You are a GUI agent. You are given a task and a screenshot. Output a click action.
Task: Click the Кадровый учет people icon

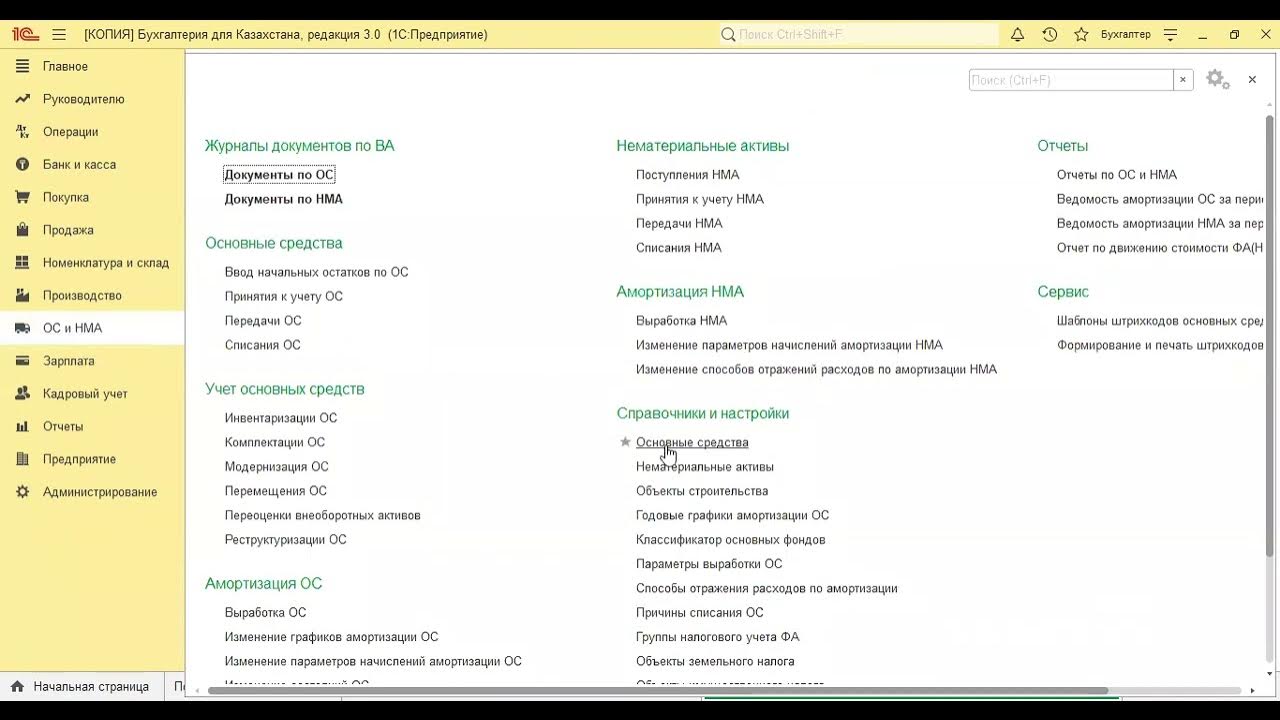(22, 394)
